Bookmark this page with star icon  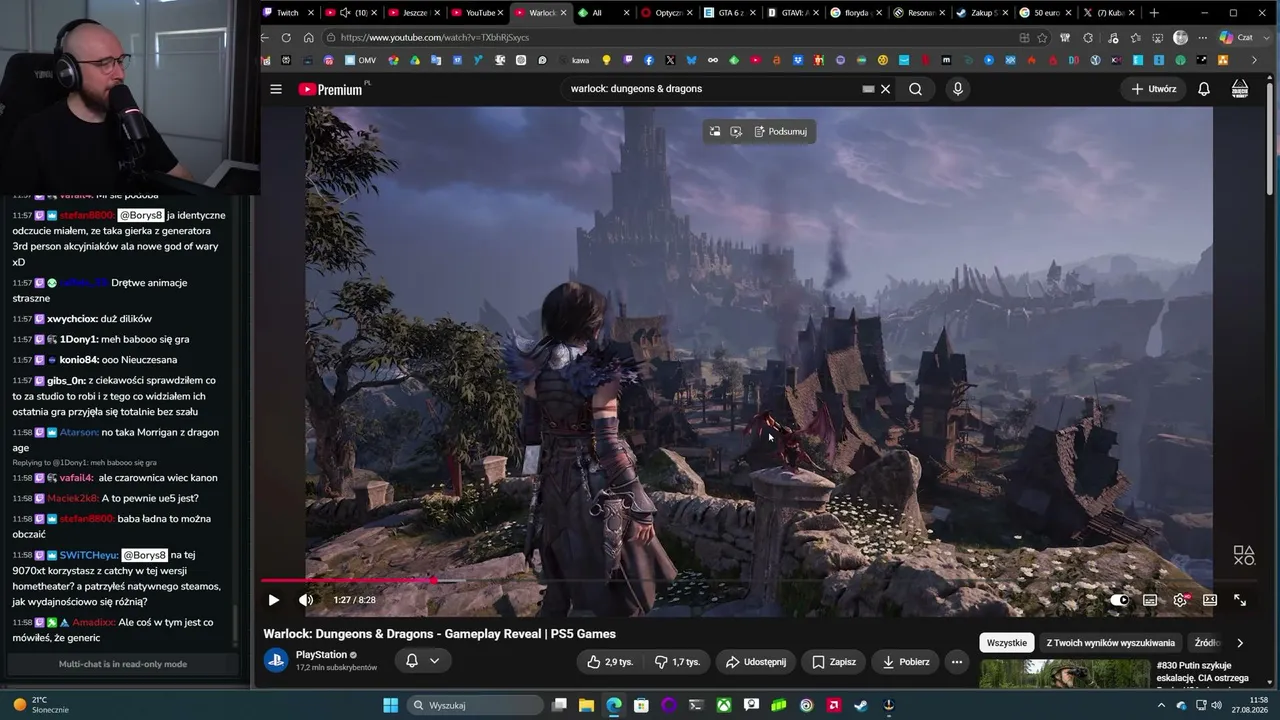point(1043,38)
